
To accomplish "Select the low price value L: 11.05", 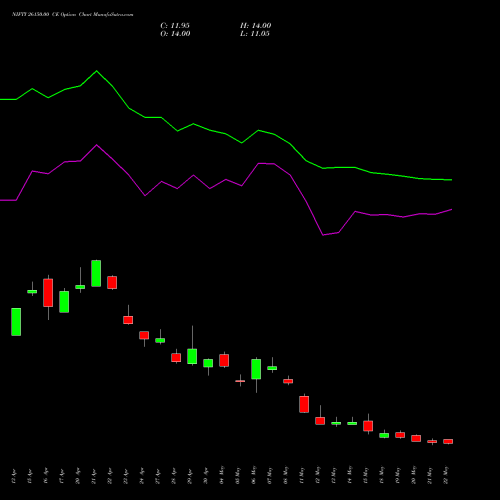I will pos(255,34).
